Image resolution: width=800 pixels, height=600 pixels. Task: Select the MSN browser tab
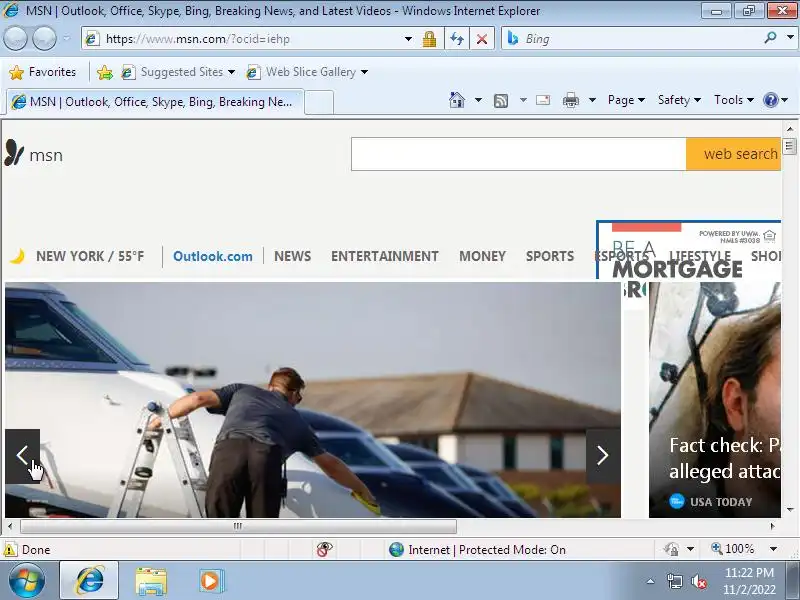[x=155, y=102]
